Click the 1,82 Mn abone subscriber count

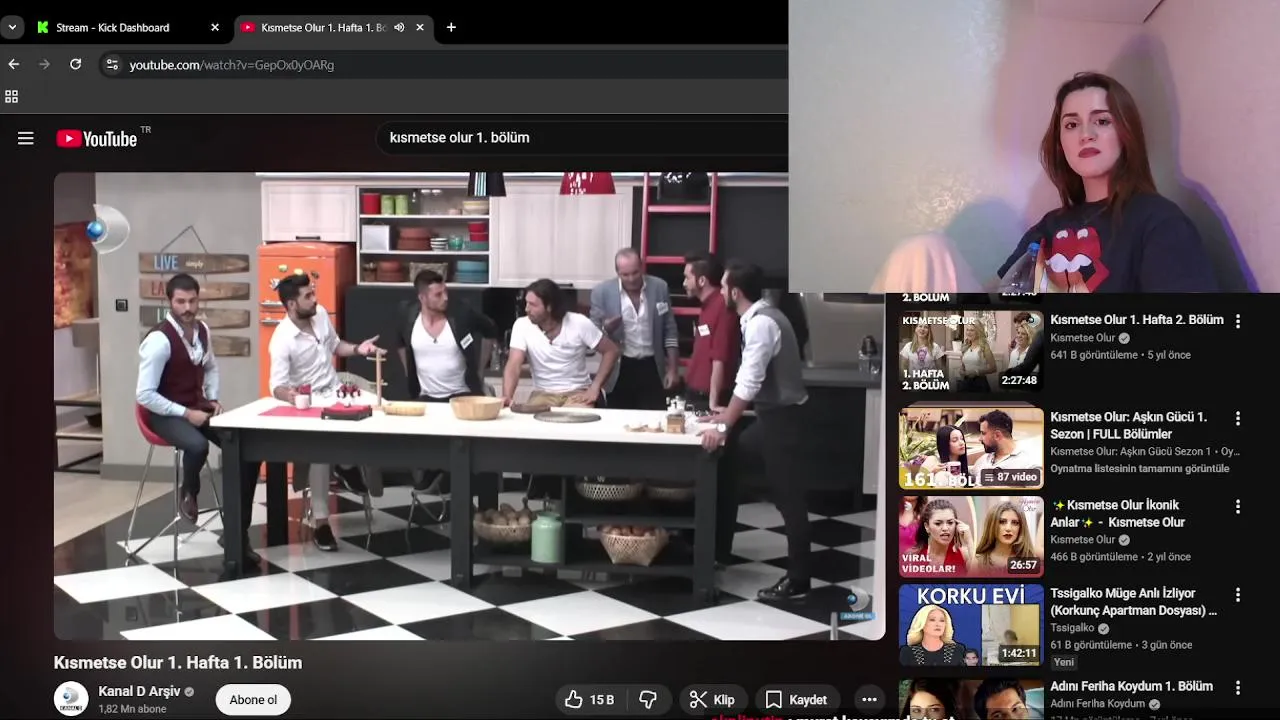coord(132,709)
